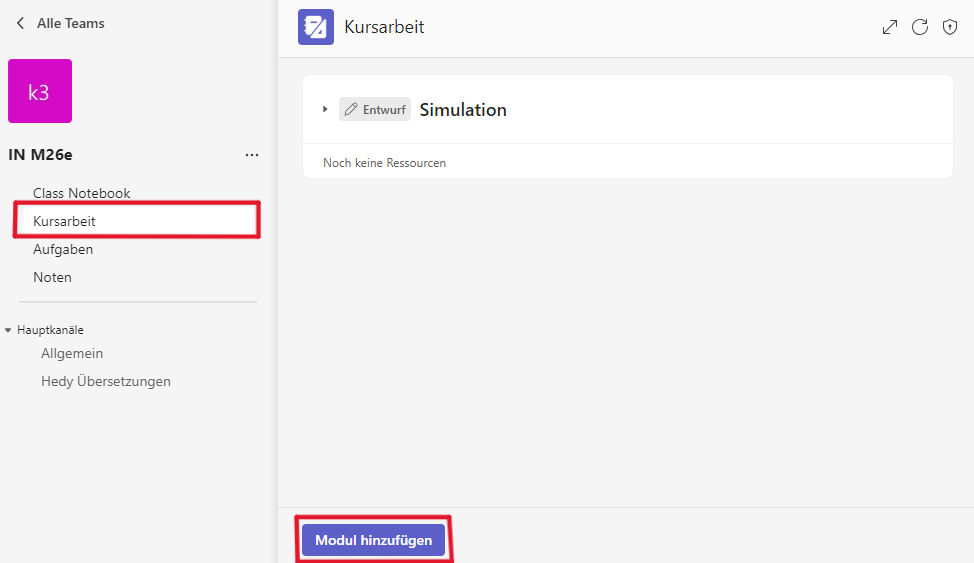Click the Alle Teams back link

[71, 23]
